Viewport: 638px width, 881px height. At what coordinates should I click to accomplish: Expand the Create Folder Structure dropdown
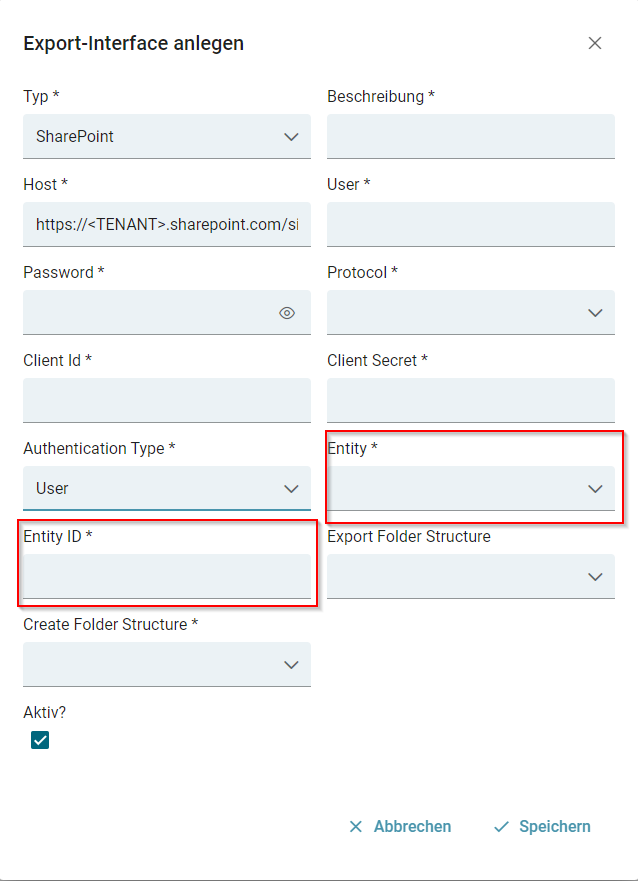(x=167, y=664)
